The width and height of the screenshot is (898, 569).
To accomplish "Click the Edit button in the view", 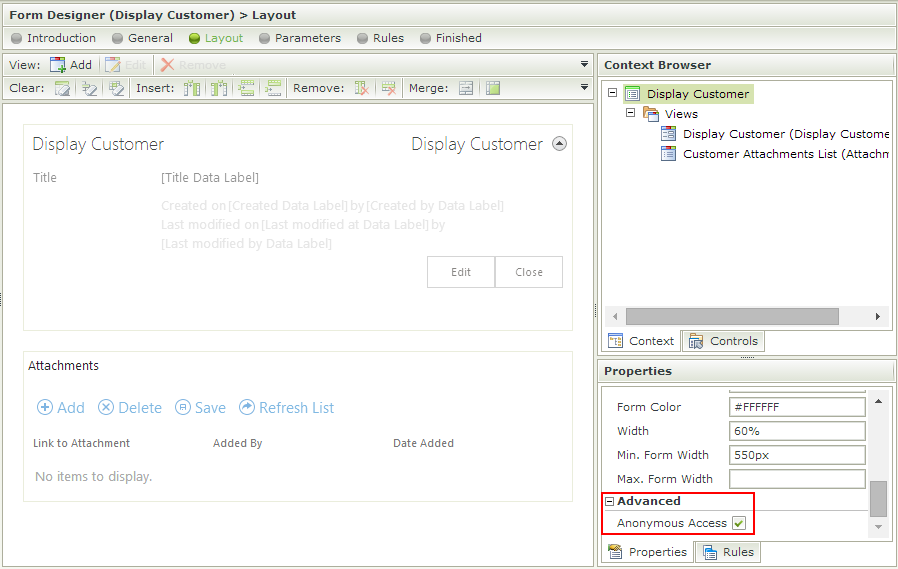I will pyautogui.click(x=461, y=272).
